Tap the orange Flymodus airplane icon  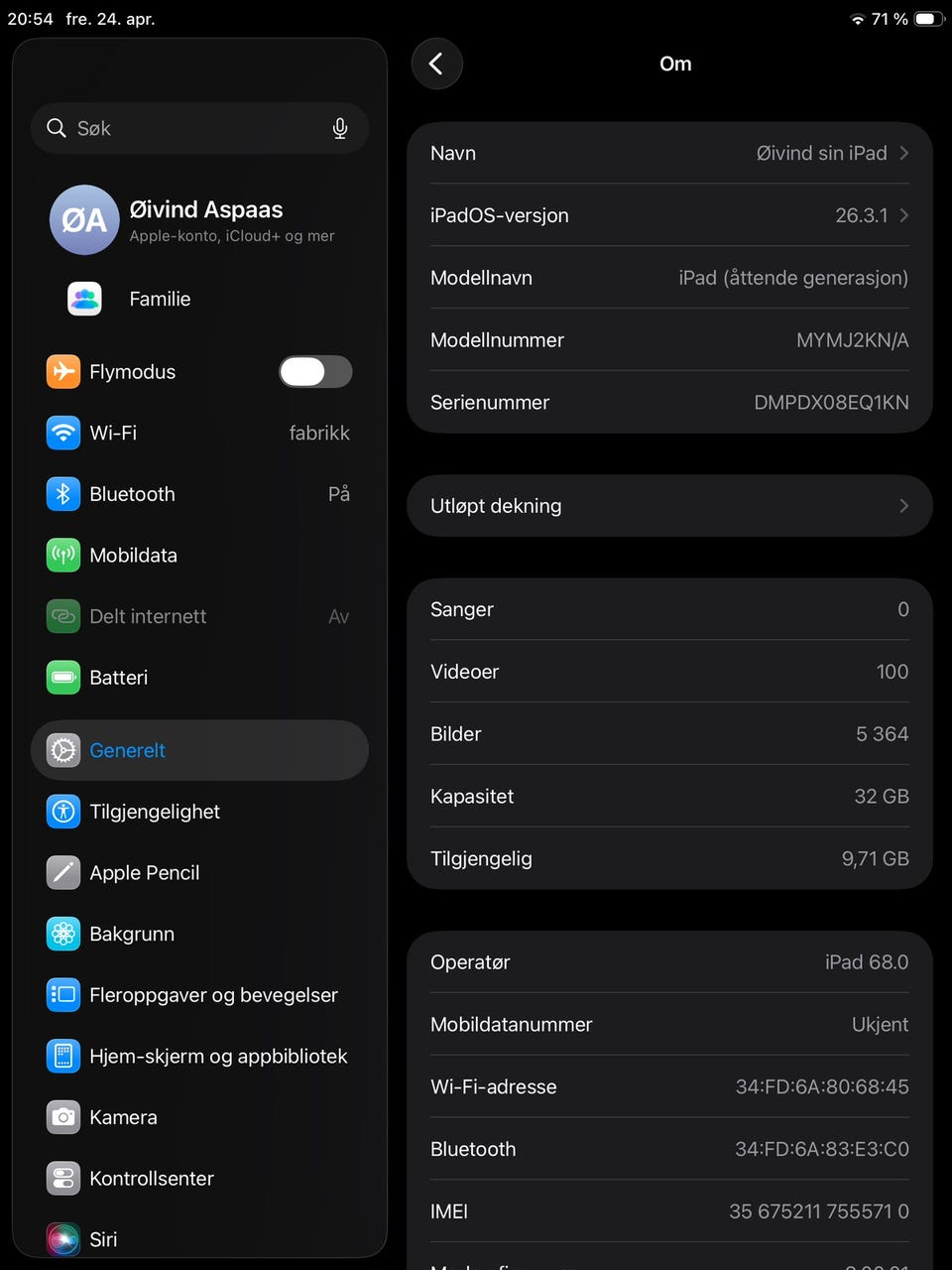(63, 371)
